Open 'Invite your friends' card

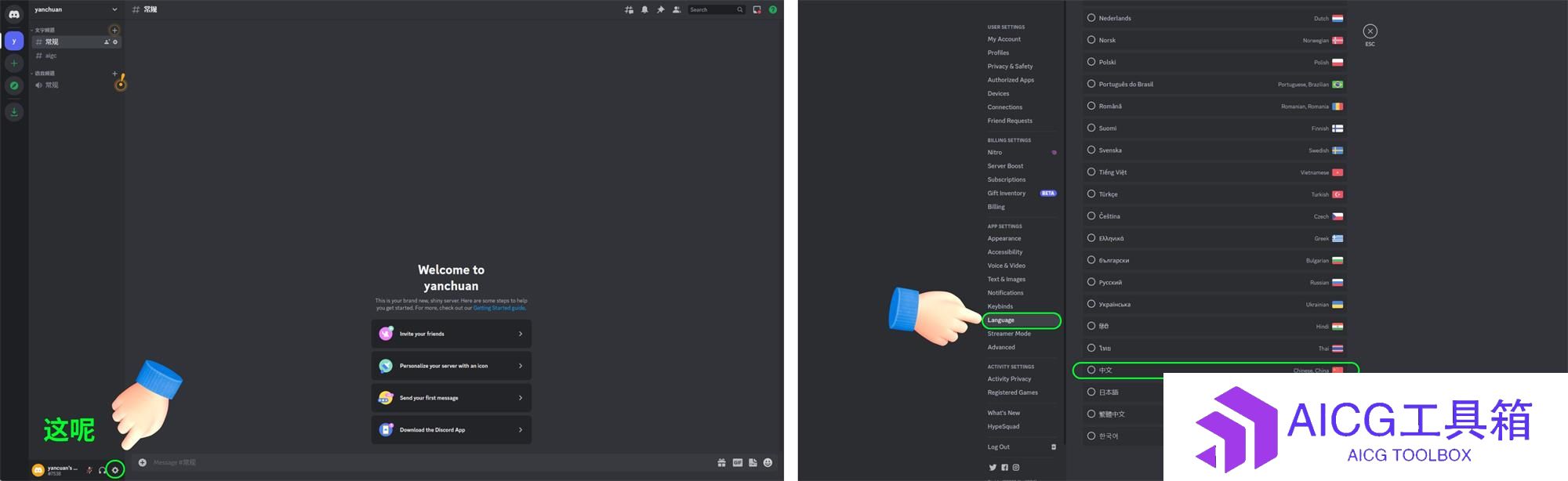pos(452,334)
